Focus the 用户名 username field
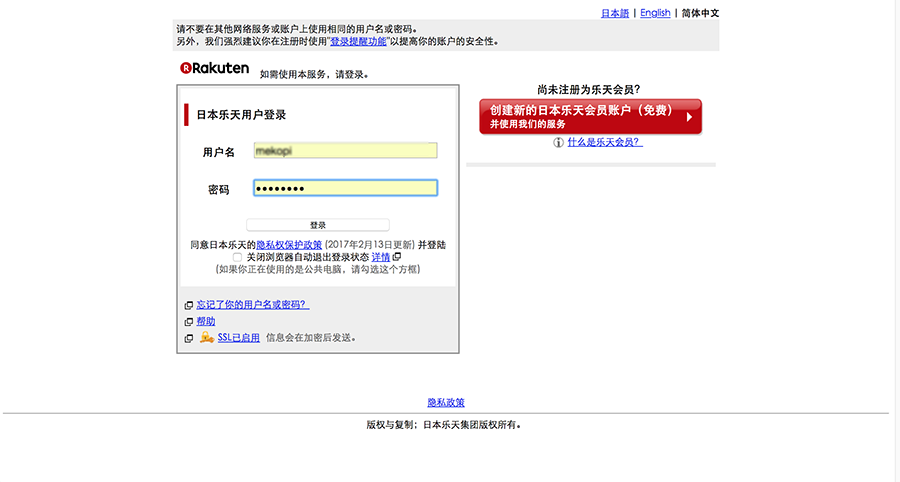900x482 pixels. pyautogui.click(x=346, y=150)
